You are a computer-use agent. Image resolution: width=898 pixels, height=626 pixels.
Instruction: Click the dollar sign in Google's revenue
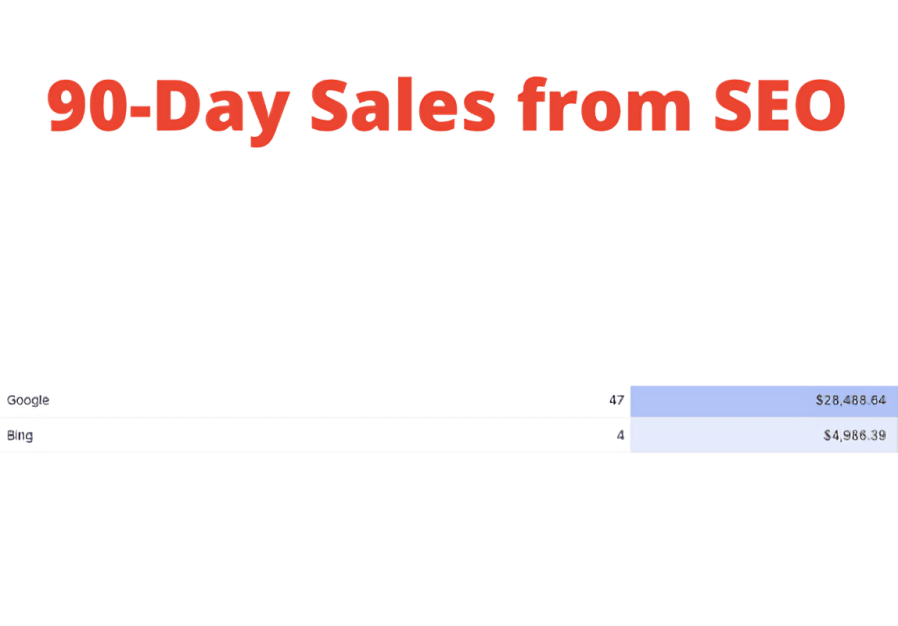coord(819,400)
